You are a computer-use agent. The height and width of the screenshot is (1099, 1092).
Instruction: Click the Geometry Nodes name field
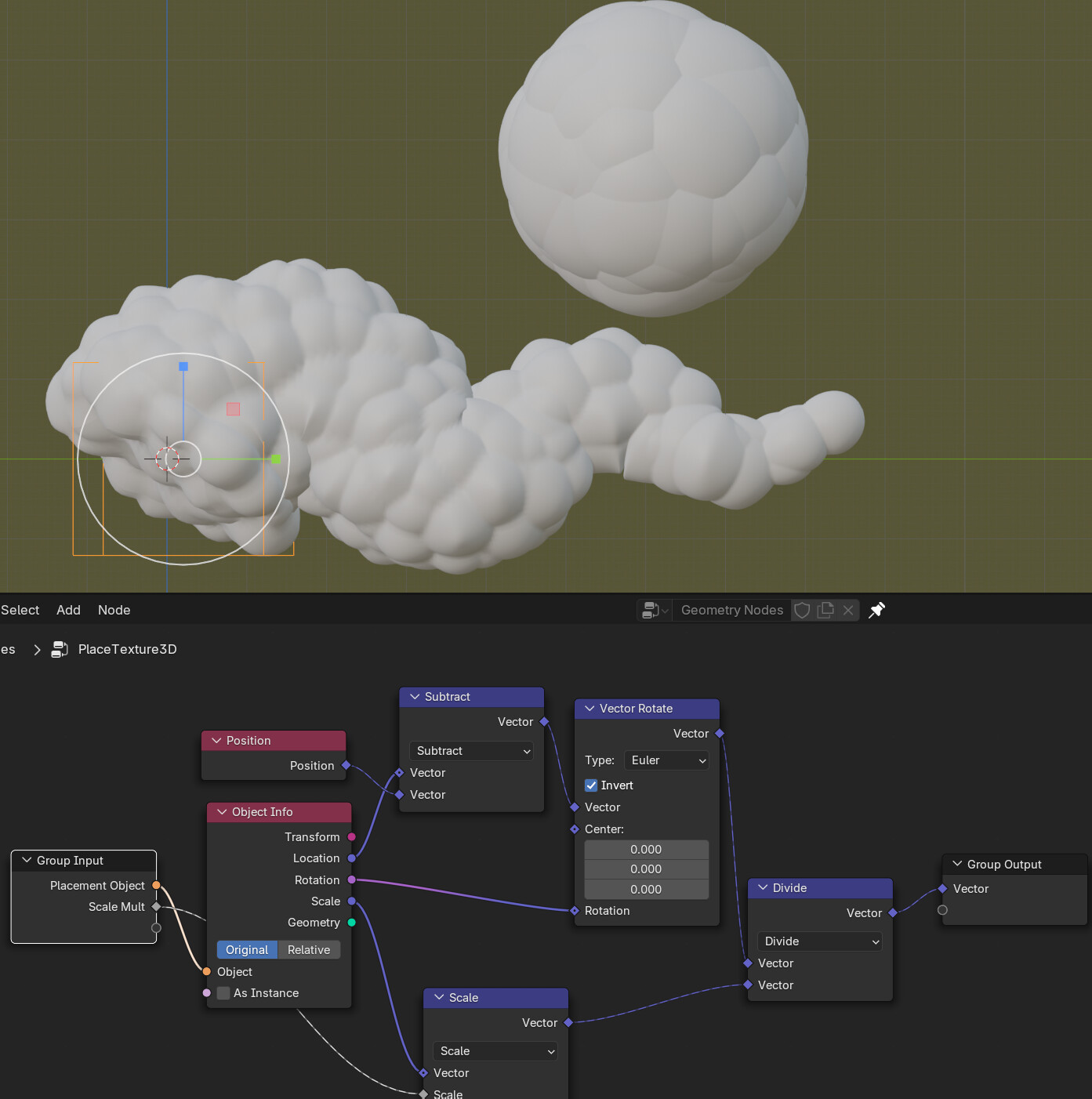(x=732, y=610)
